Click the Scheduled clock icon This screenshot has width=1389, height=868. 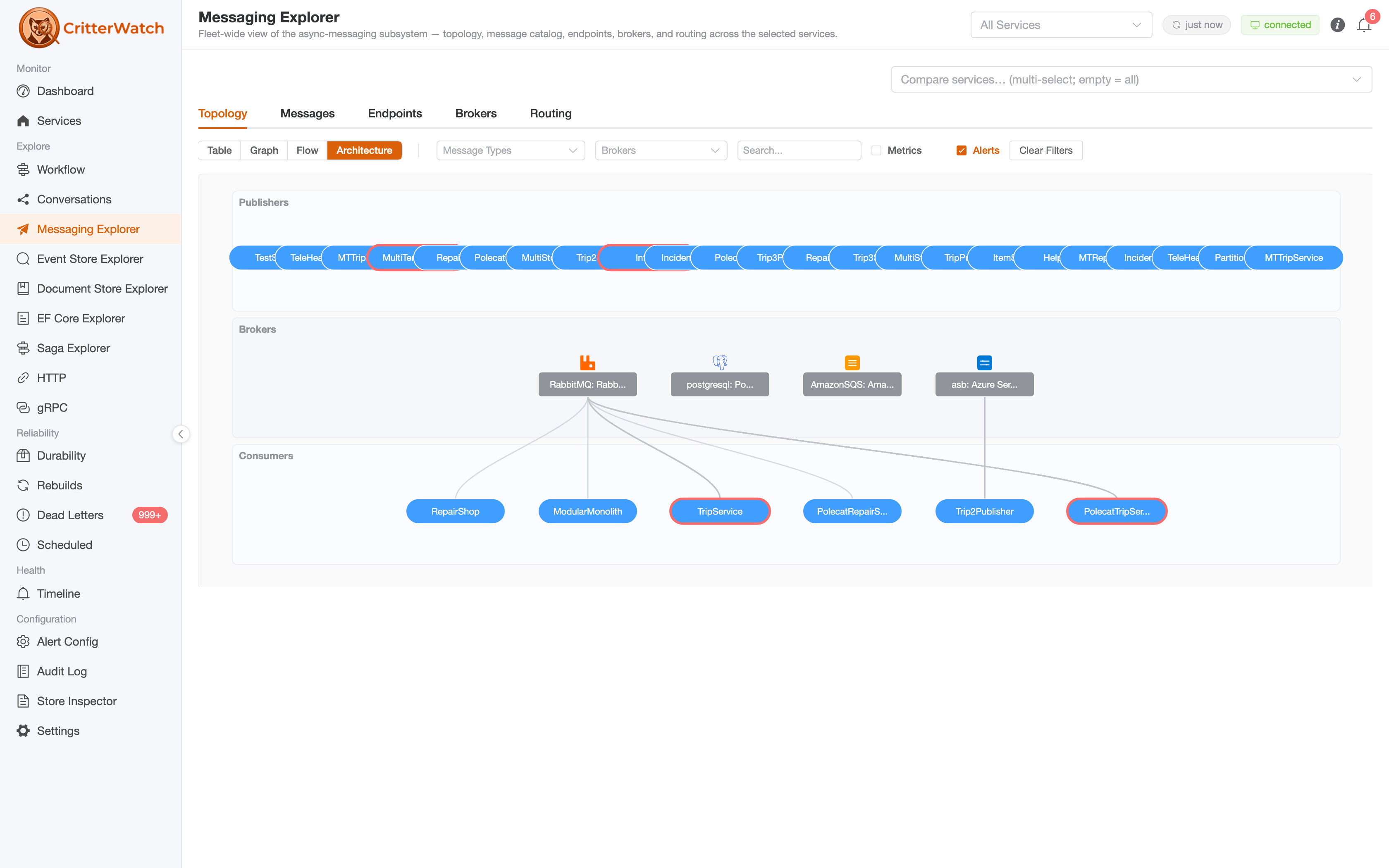pyautogui.click(x=23, y=545)
